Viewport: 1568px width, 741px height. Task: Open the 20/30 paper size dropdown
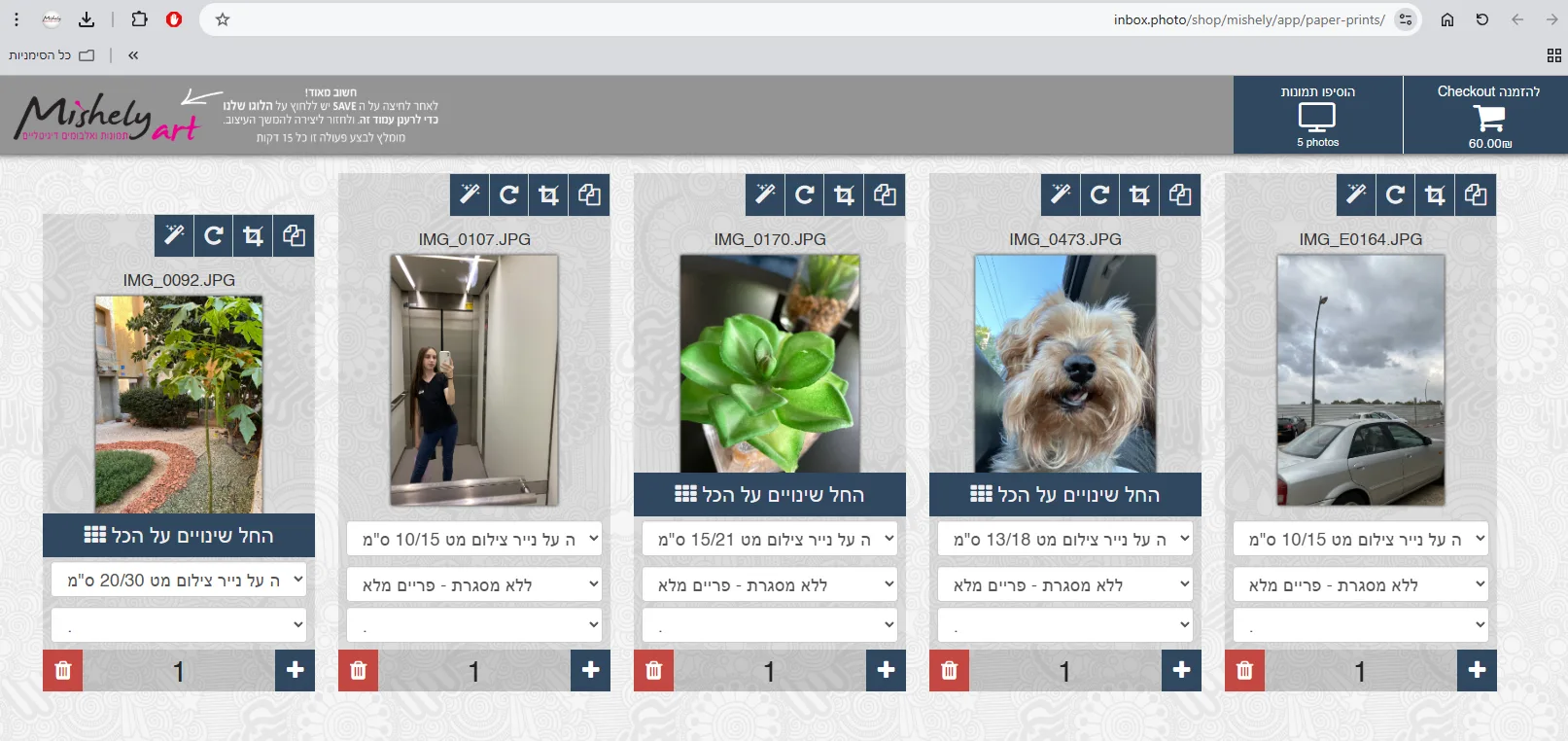pyautogui.click(x=179, y=581)
